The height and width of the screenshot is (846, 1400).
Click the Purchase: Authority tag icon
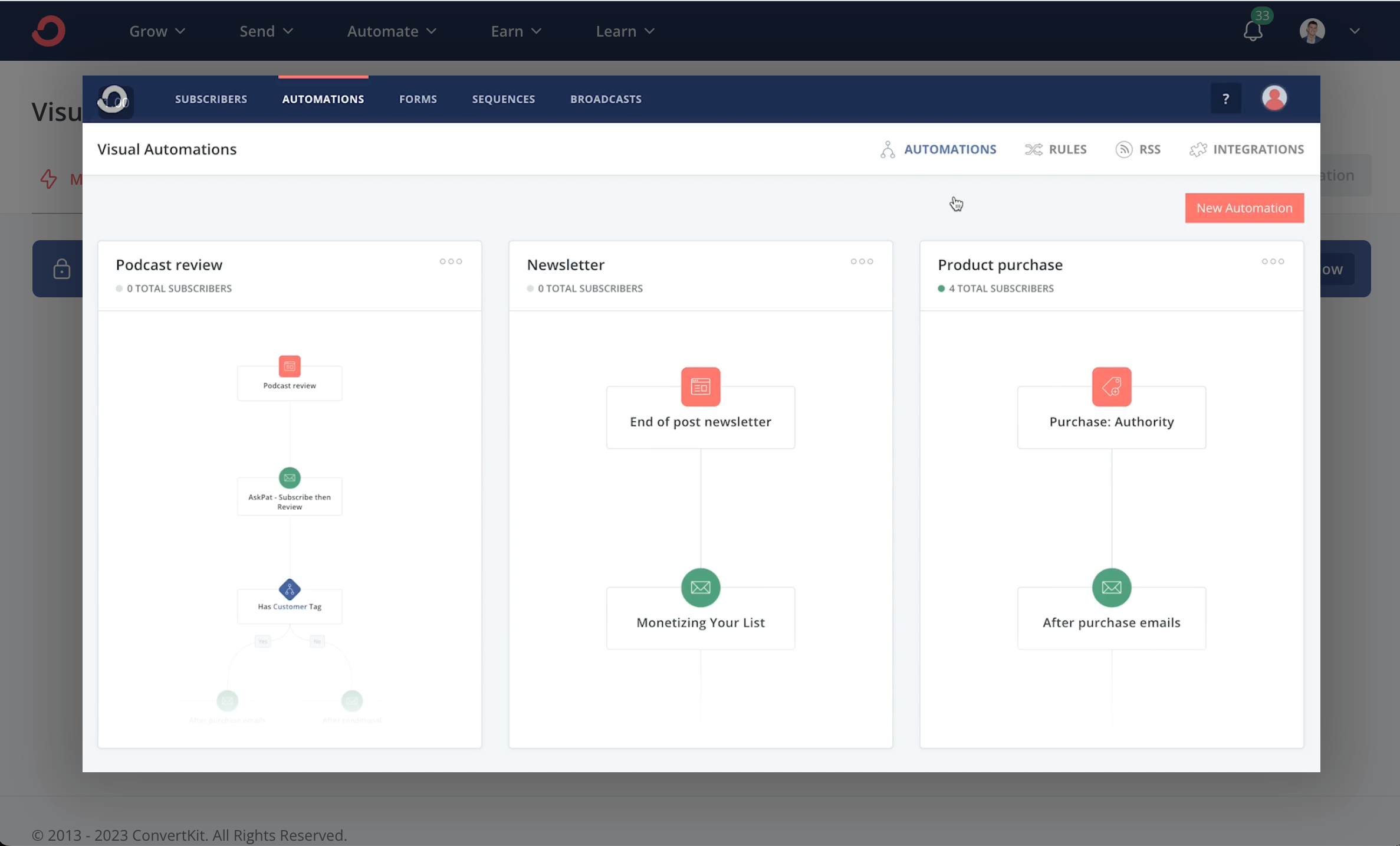[1111, 387]
